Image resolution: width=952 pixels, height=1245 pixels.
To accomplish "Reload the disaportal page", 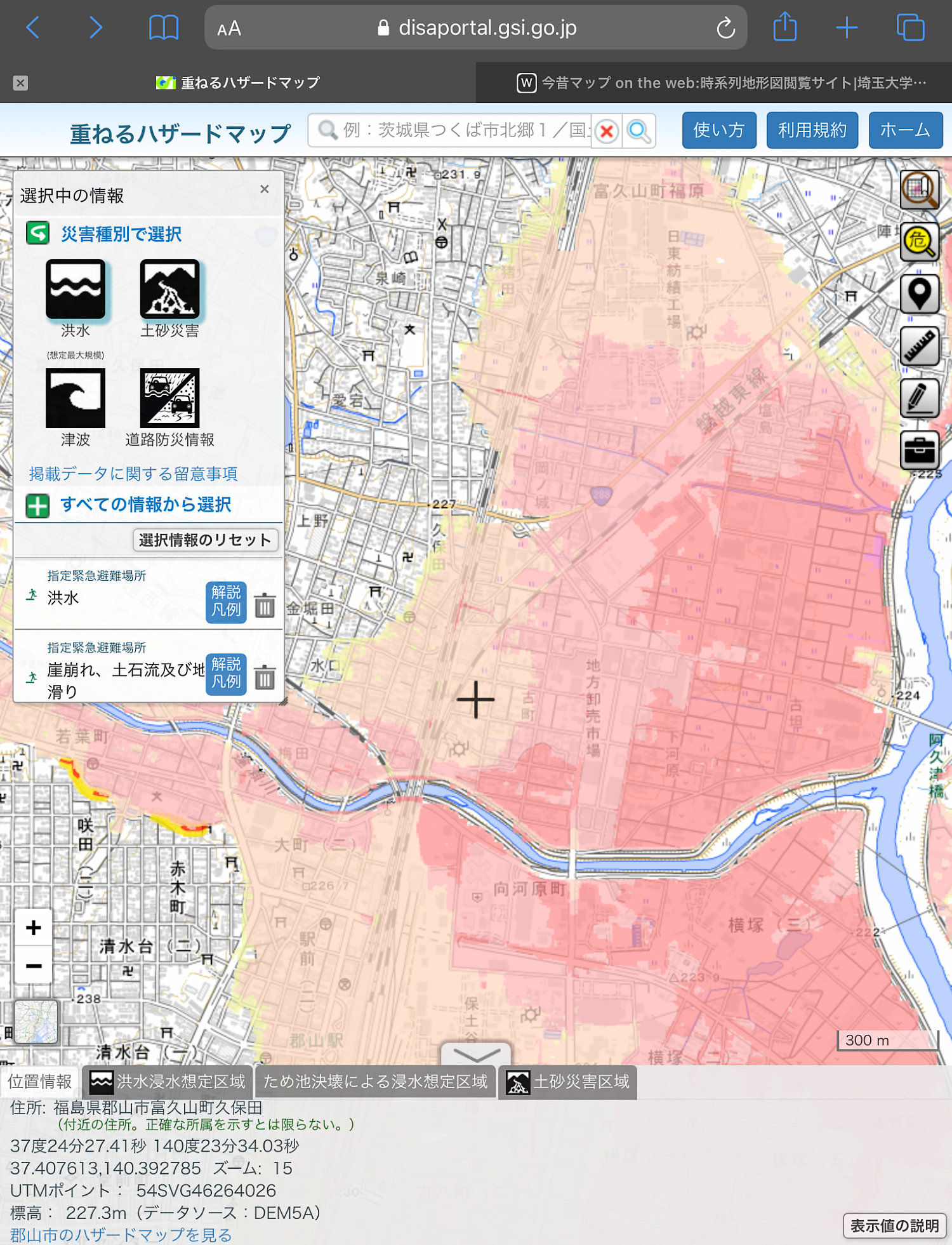I will coord(725,28).
